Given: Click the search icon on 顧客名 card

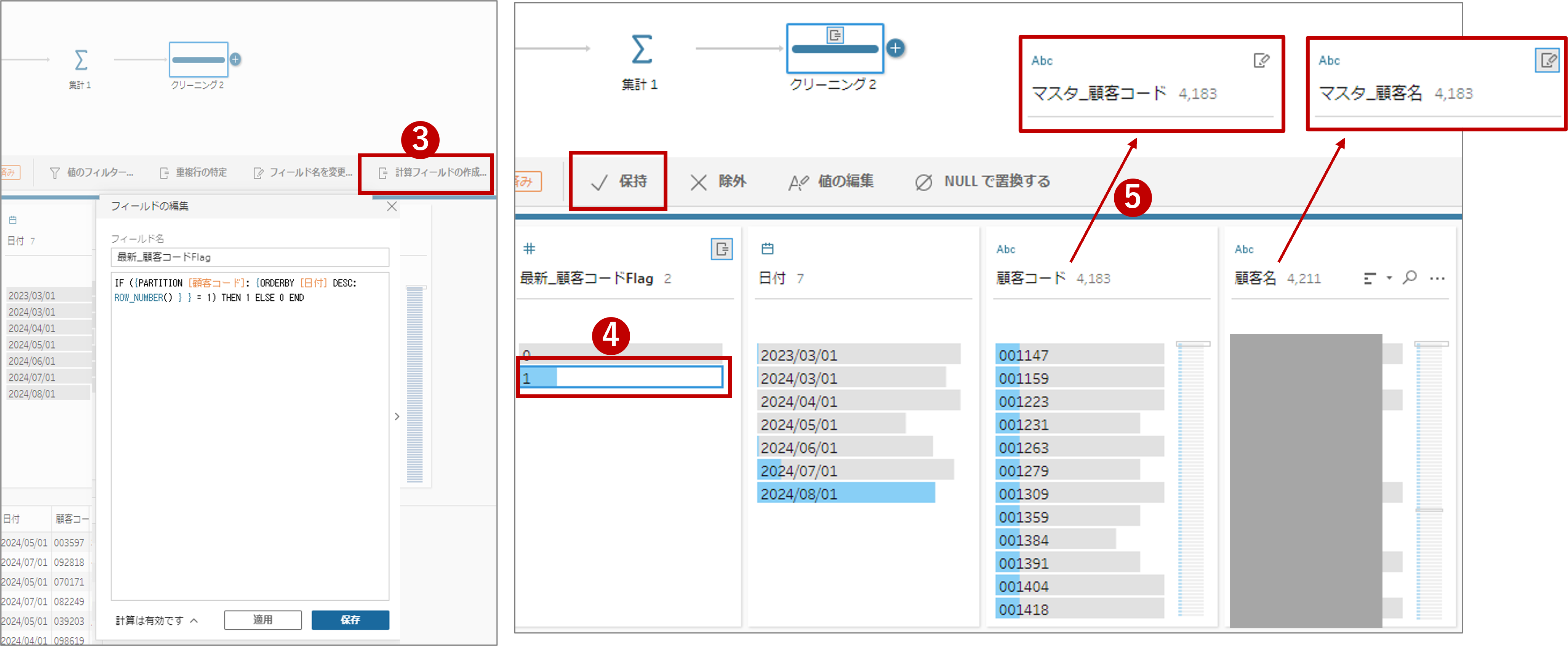Looking at the screenshot, I should pyautogui.click(x=1410, y=278).
